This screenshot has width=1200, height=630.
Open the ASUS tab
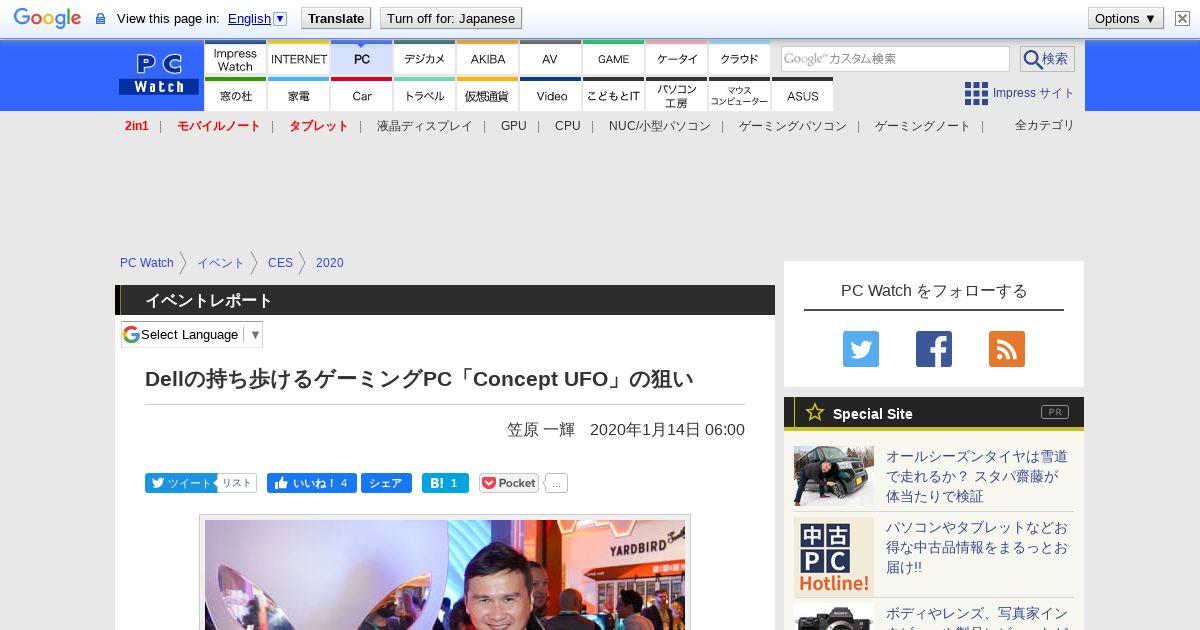(x=803, y=95)
